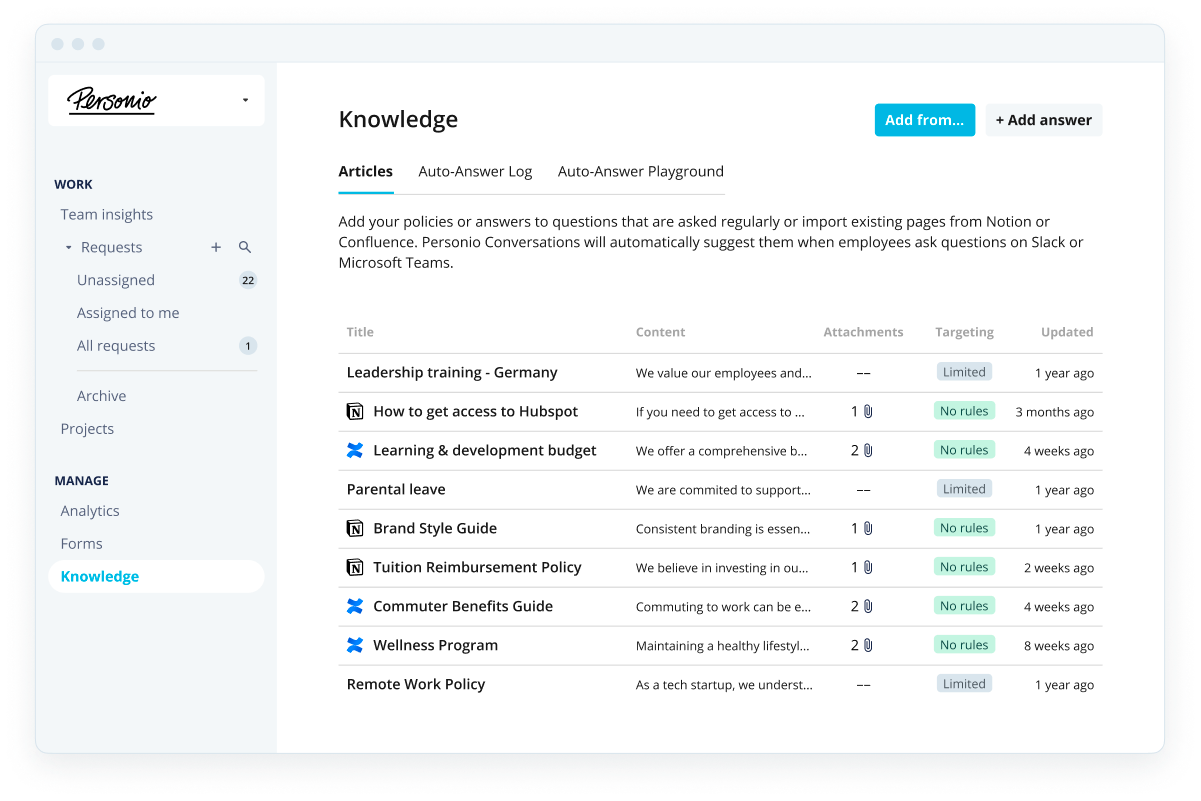This screenshot has height=801, width=1201.
Task: Open the Personio workspace dropdown arrow
Action: click(x=245, y=100)
